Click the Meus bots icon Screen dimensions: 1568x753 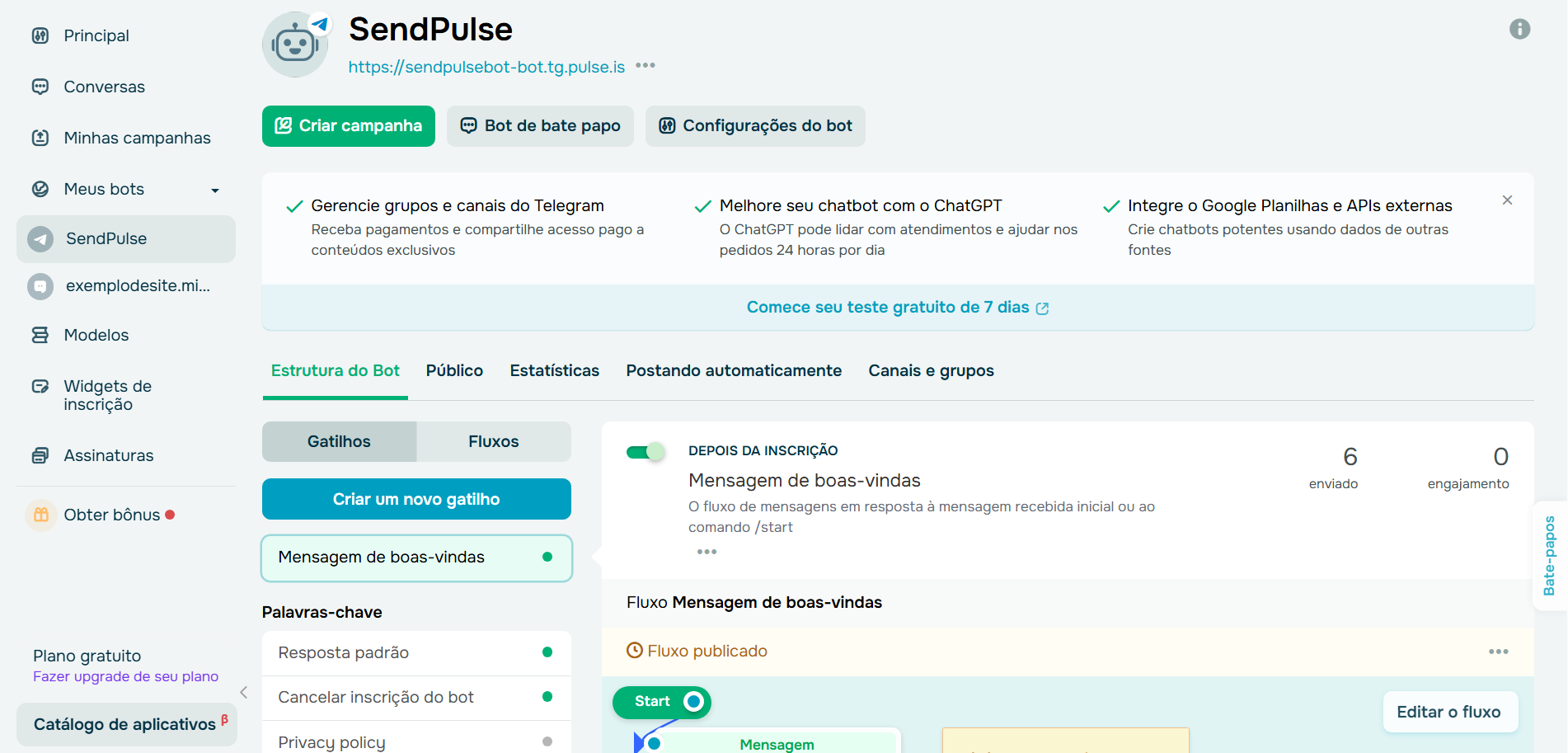(x=40, y=189)
